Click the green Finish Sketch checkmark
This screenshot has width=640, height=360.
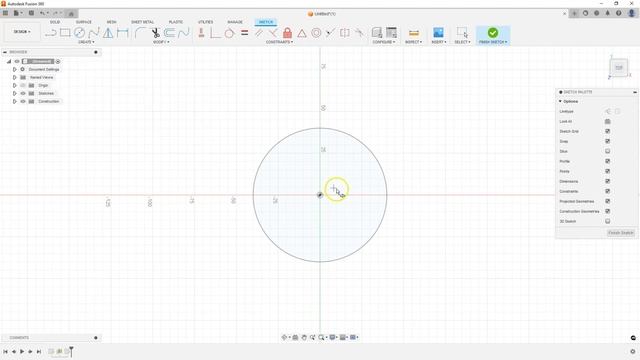[493, 32]
